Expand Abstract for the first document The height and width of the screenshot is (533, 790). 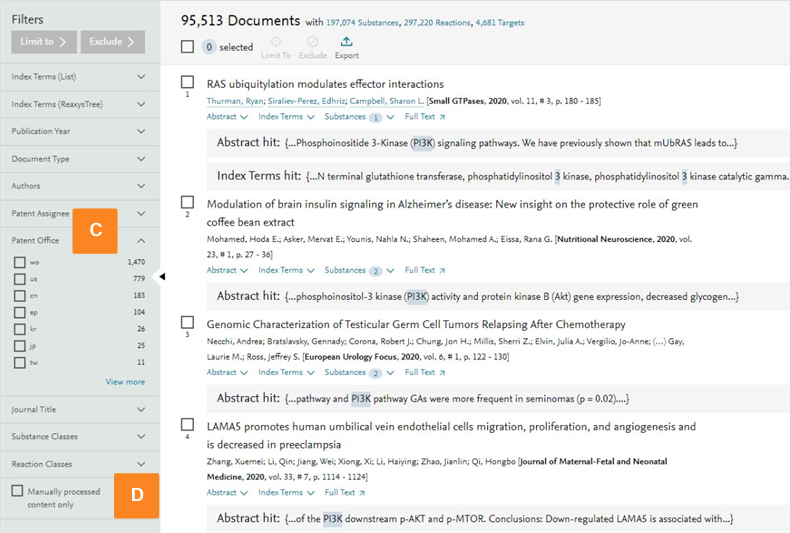click(x=225, y=117)
